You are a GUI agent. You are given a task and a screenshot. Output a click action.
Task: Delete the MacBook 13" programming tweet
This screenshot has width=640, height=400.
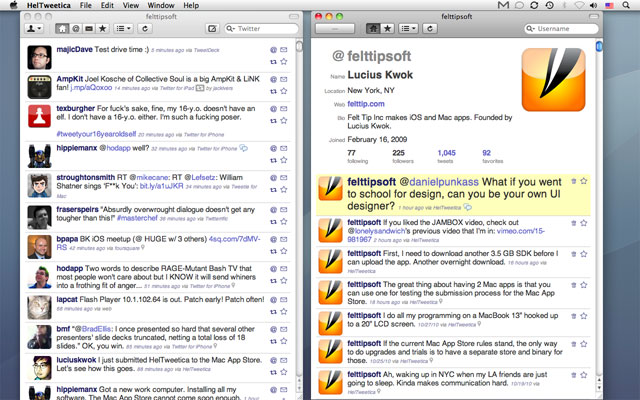coord(573,316)
